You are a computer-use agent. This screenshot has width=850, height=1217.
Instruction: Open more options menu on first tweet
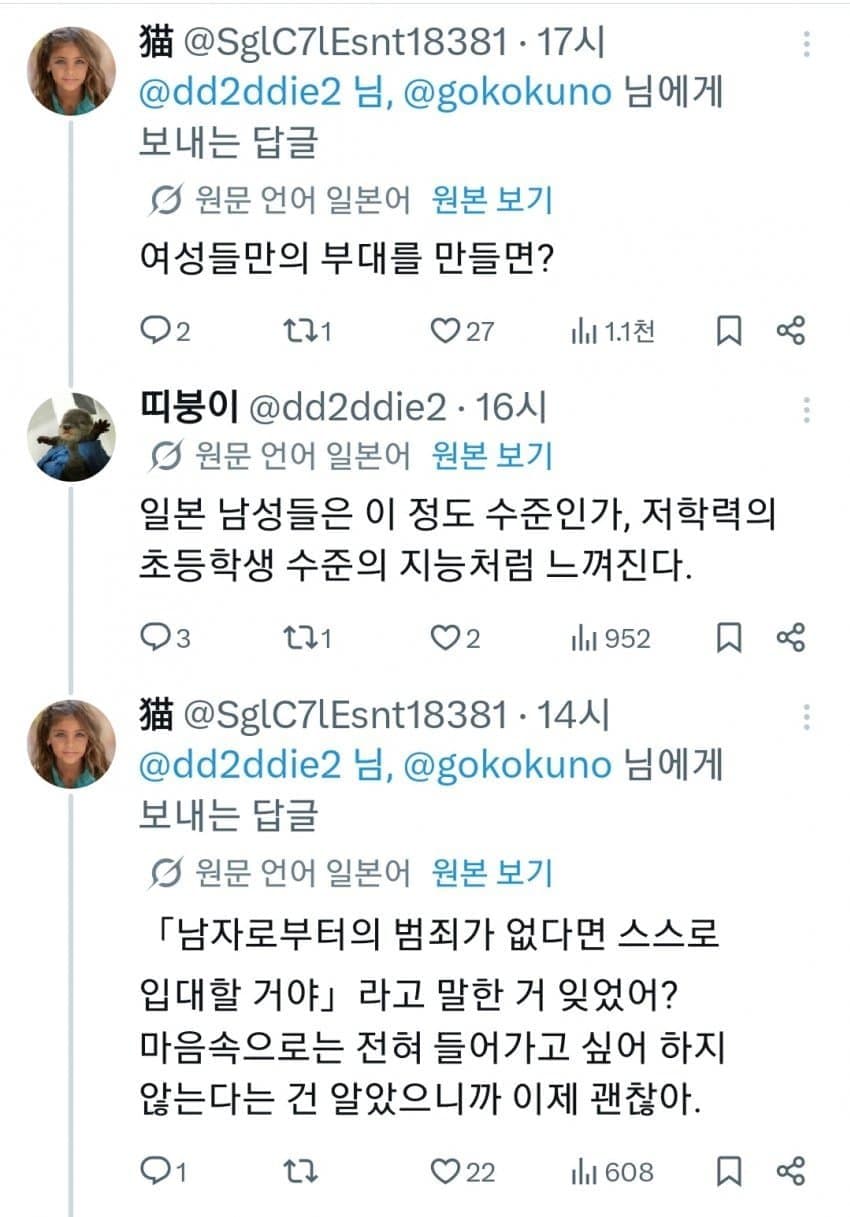[x=807, y=44]
